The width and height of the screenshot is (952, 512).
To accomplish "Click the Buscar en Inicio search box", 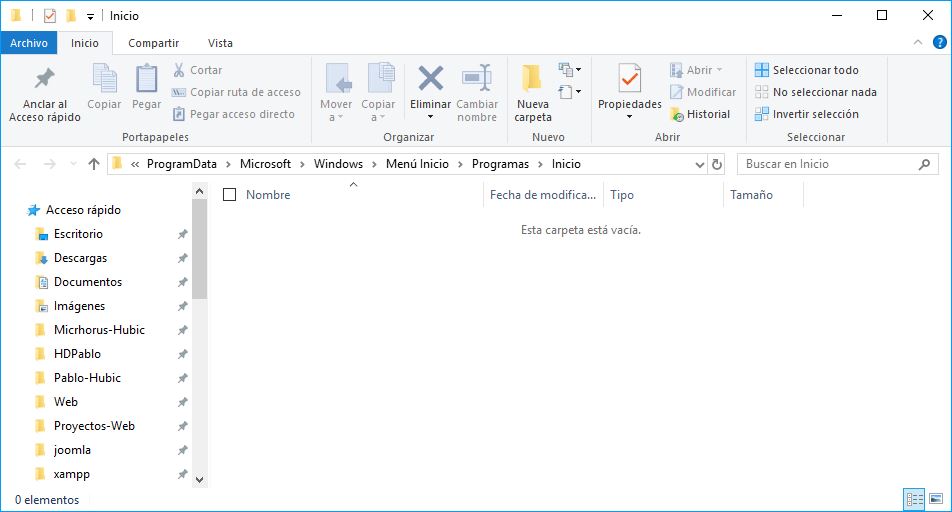I will [828, 164].
